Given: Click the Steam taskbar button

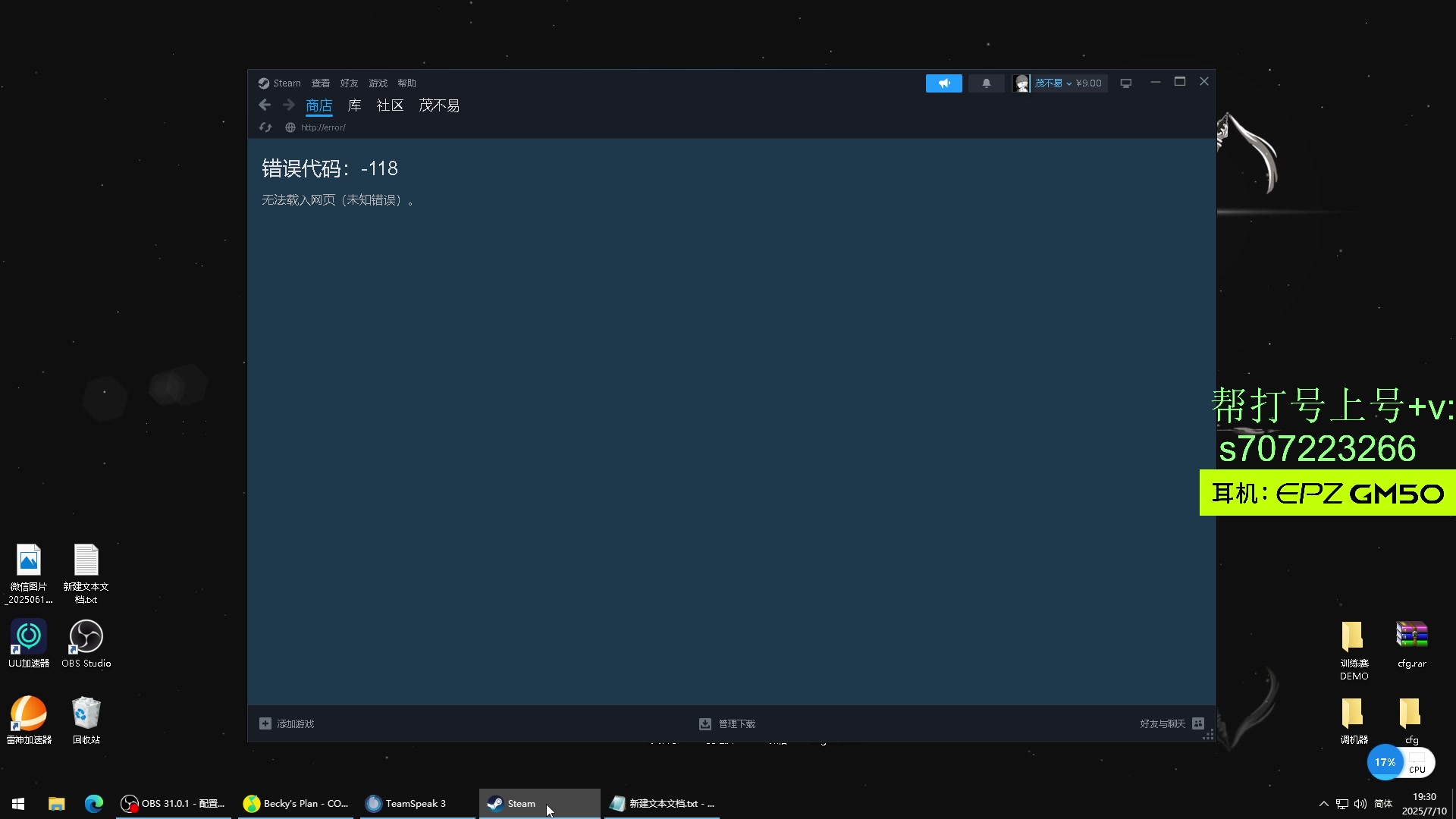Looking at the screenshot, I should 539,804.
